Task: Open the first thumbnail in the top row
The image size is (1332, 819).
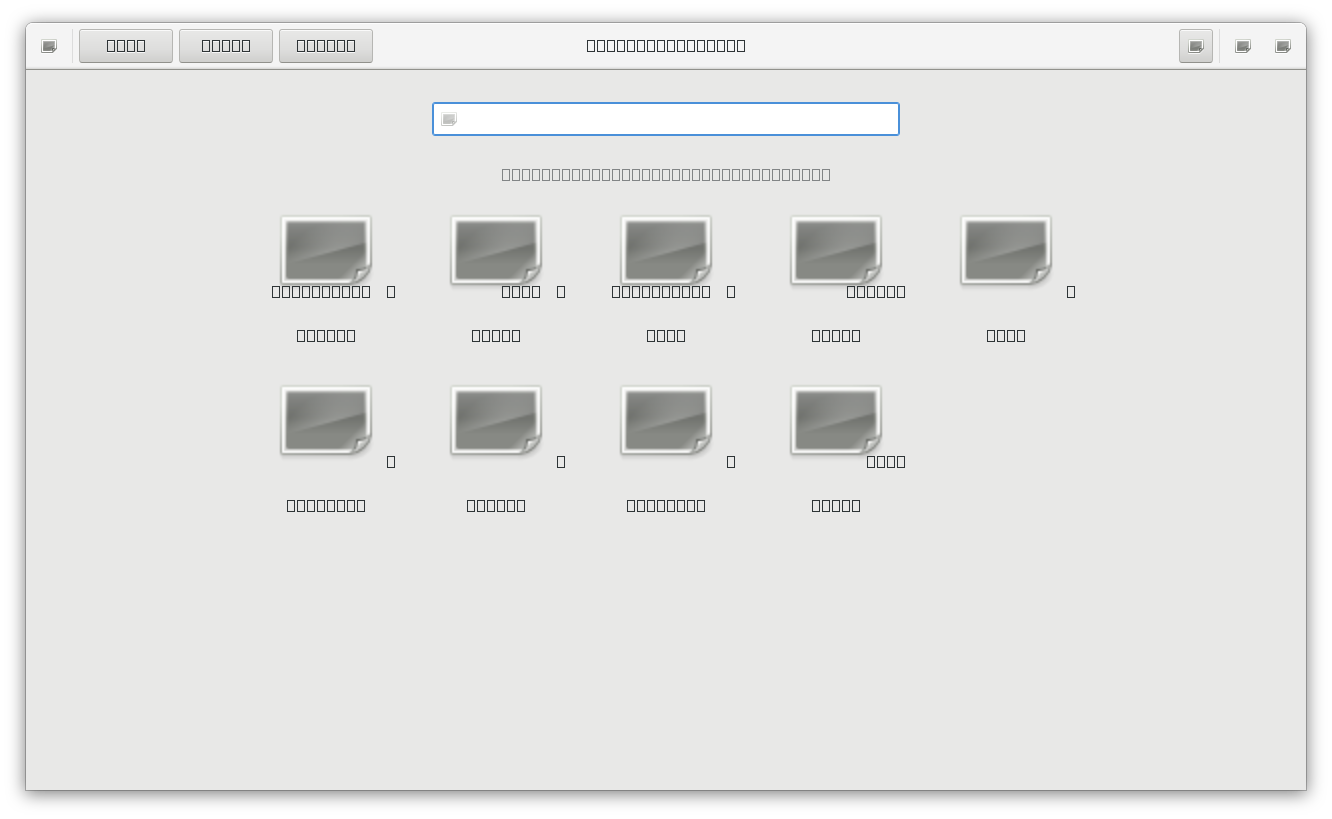Action: coord(326,250)
